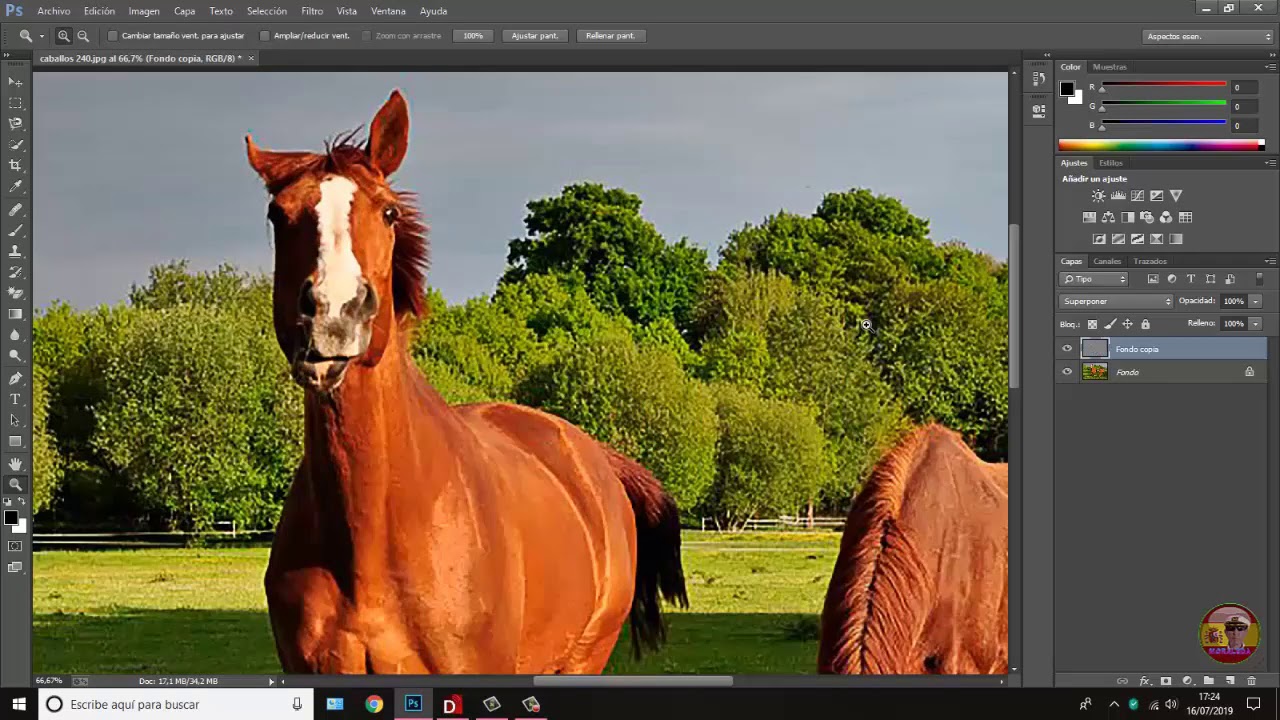This screenshot has width=1280, height=720.
Task: Expand the Opacidad dropdown arrow
Action: (x=1255, y=301)
